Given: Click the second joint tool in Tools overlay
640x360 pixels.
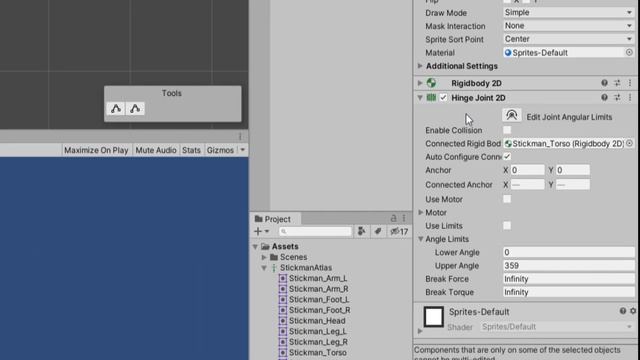Looking at the screenshot, I should [x=135, y=109].
